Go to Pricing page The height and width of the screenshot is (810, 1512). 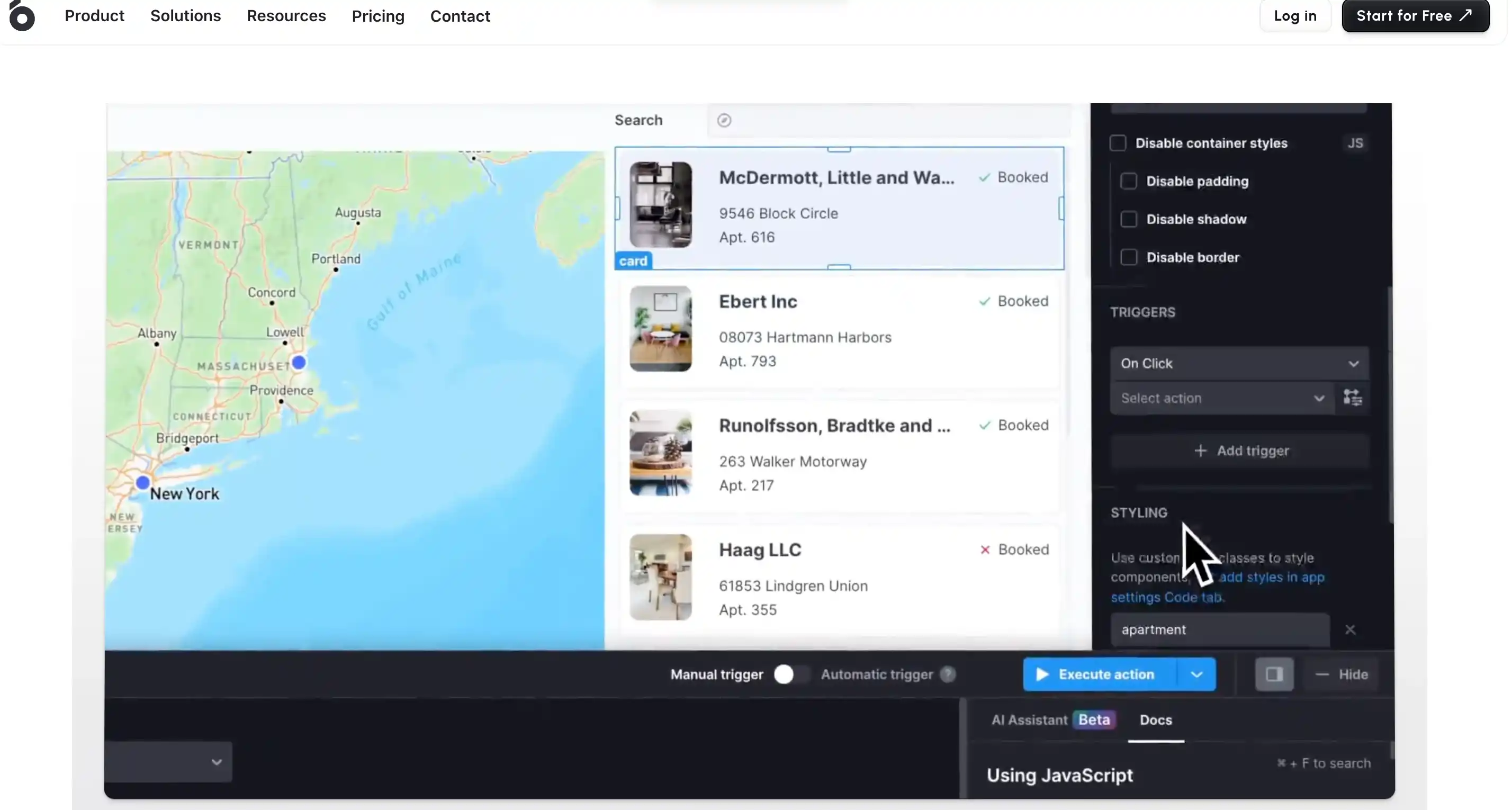pos(378,16)
